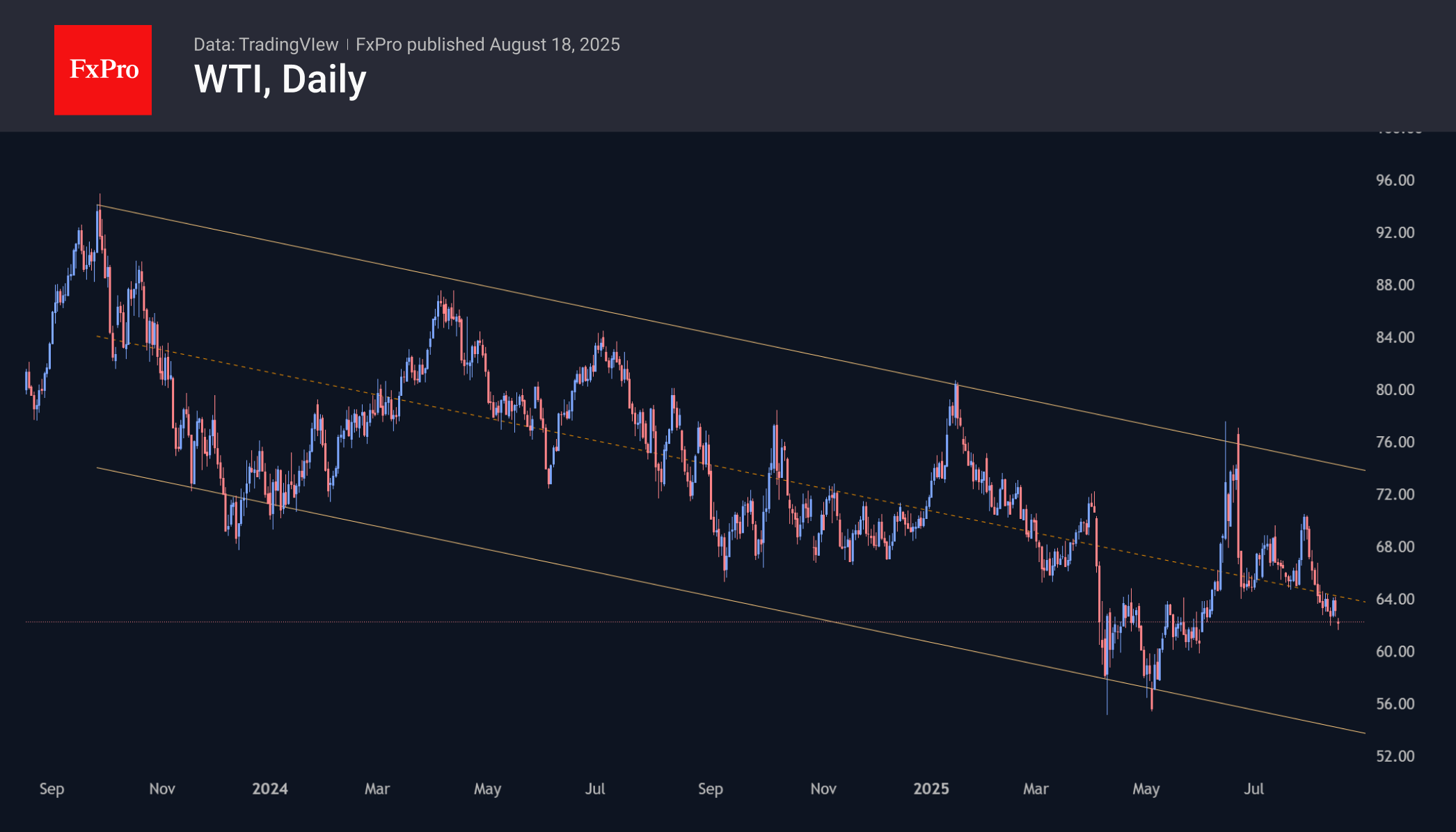Image resolution: width=1456 pixels, height=832 pixels.
Task: Click the Mar label just after 2024
Action: click(x=377, y=789)
